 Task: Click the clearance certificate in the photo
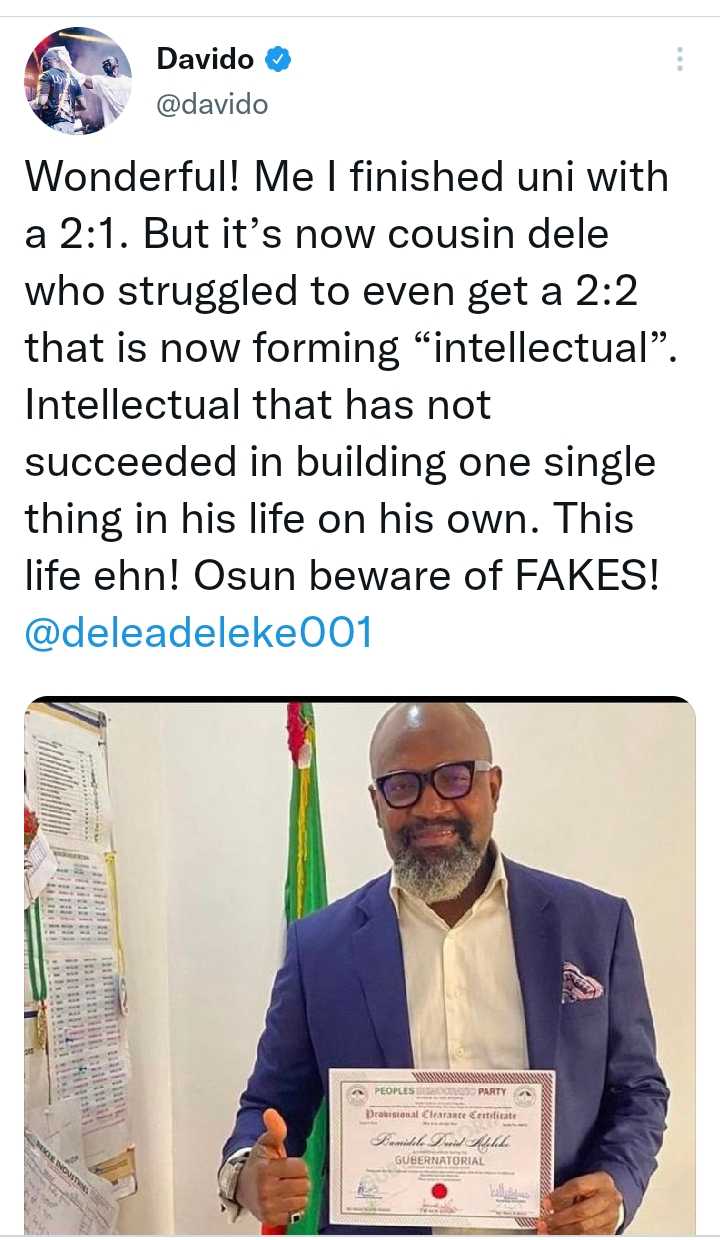coord(441,1145)
